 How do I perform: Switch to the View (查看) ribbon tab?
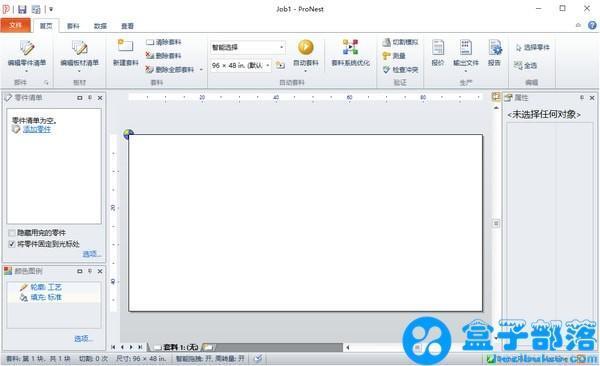127,26
